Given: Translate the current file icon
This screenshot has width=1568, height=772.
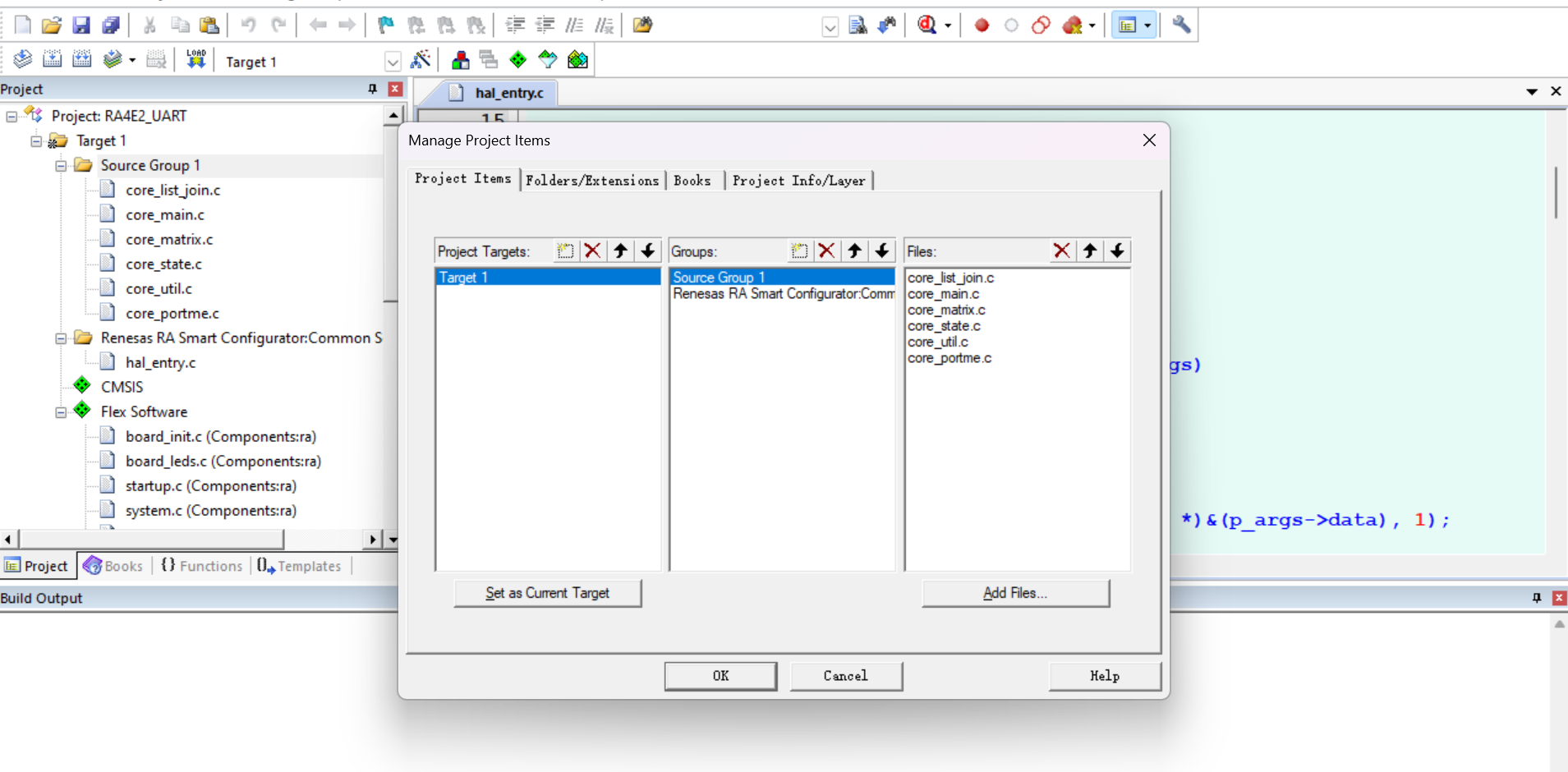Looking at the screenshot, I should (x=23, y=59).
